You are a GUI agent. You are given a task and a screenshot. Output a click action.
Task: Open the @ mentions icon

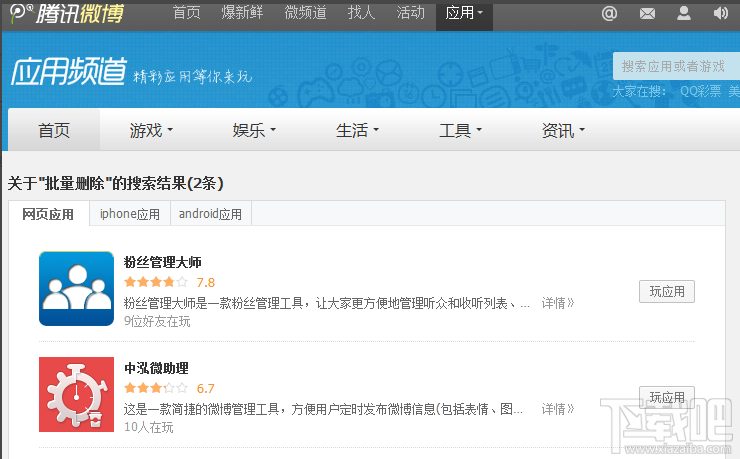point(609,13)
